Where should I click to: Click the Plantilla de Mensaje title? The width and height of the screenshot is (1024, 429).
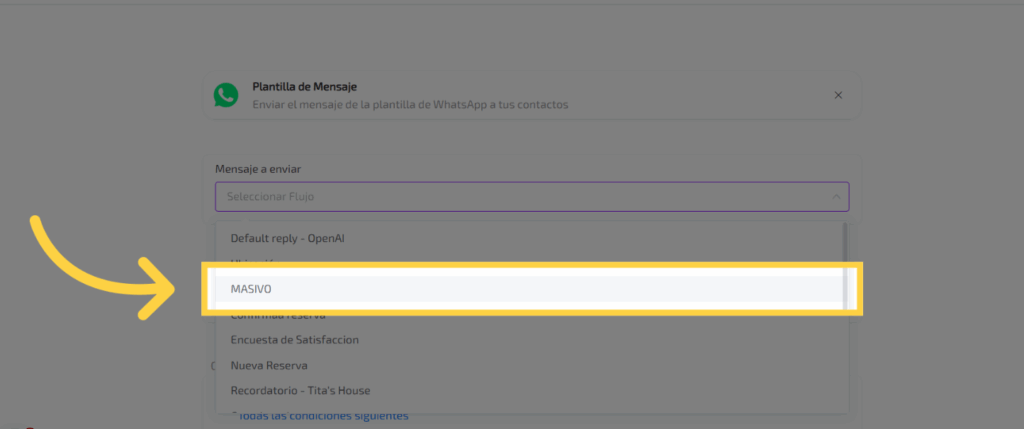(x=305, y=87)
